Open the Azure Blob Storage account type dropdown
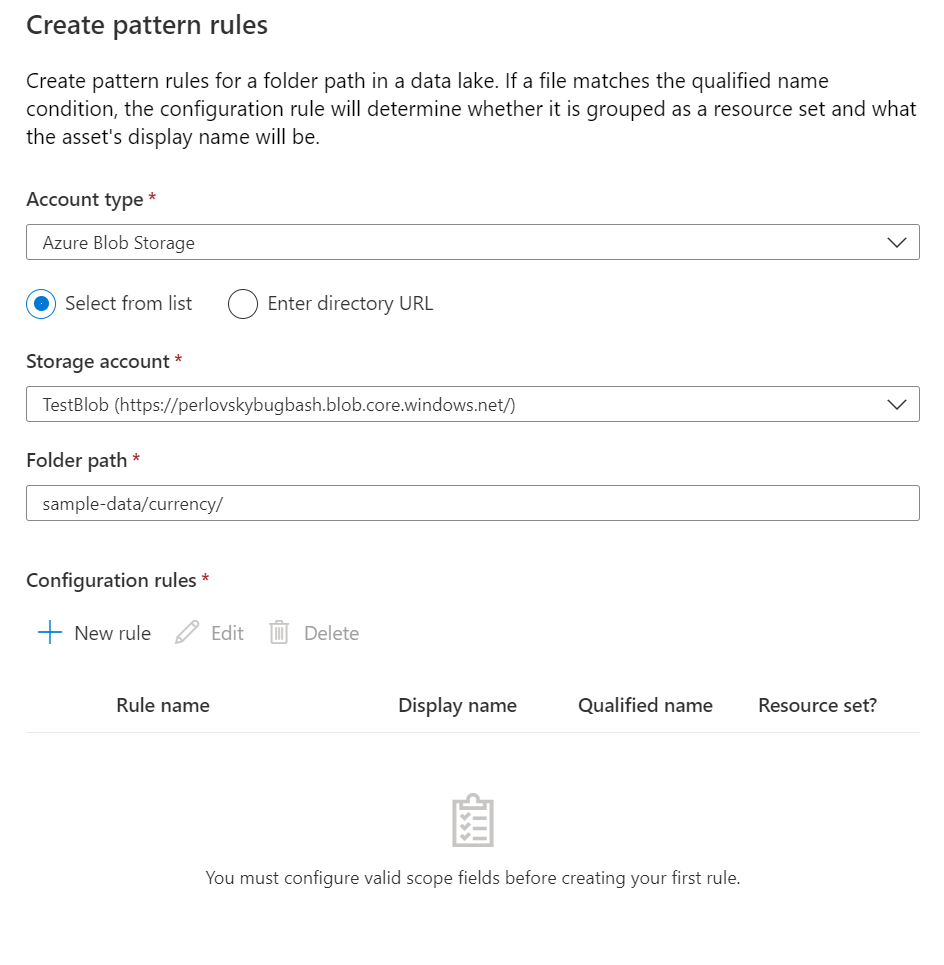 [x=472, y=242]
